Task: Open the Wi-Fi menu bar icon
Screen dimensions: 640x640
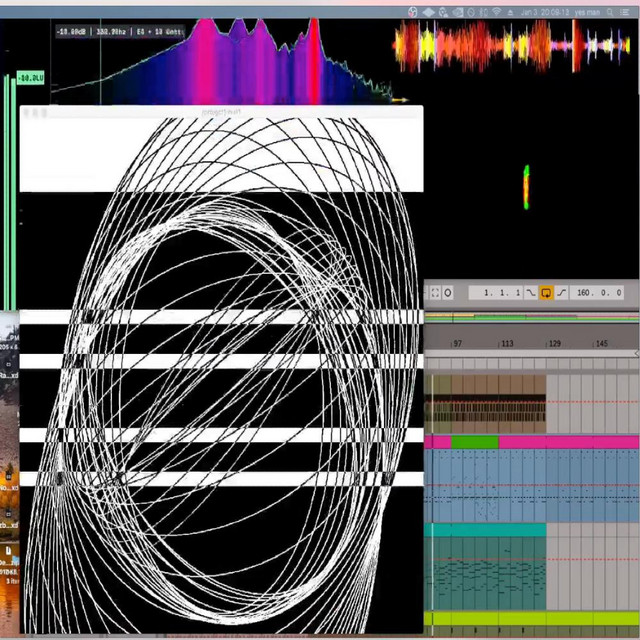Action: tap(497, 12)
